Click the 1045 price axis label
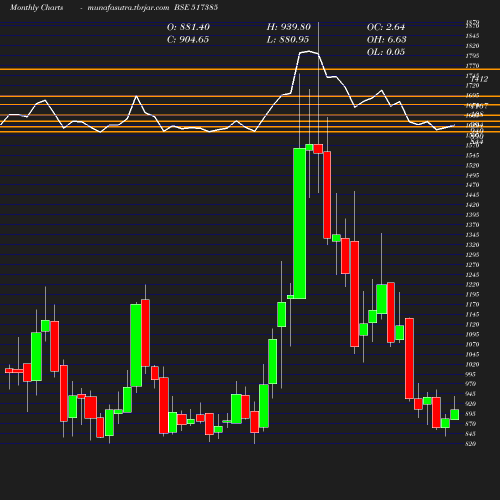The height and width of the screenshot is (500, 500). pos(472,354)
